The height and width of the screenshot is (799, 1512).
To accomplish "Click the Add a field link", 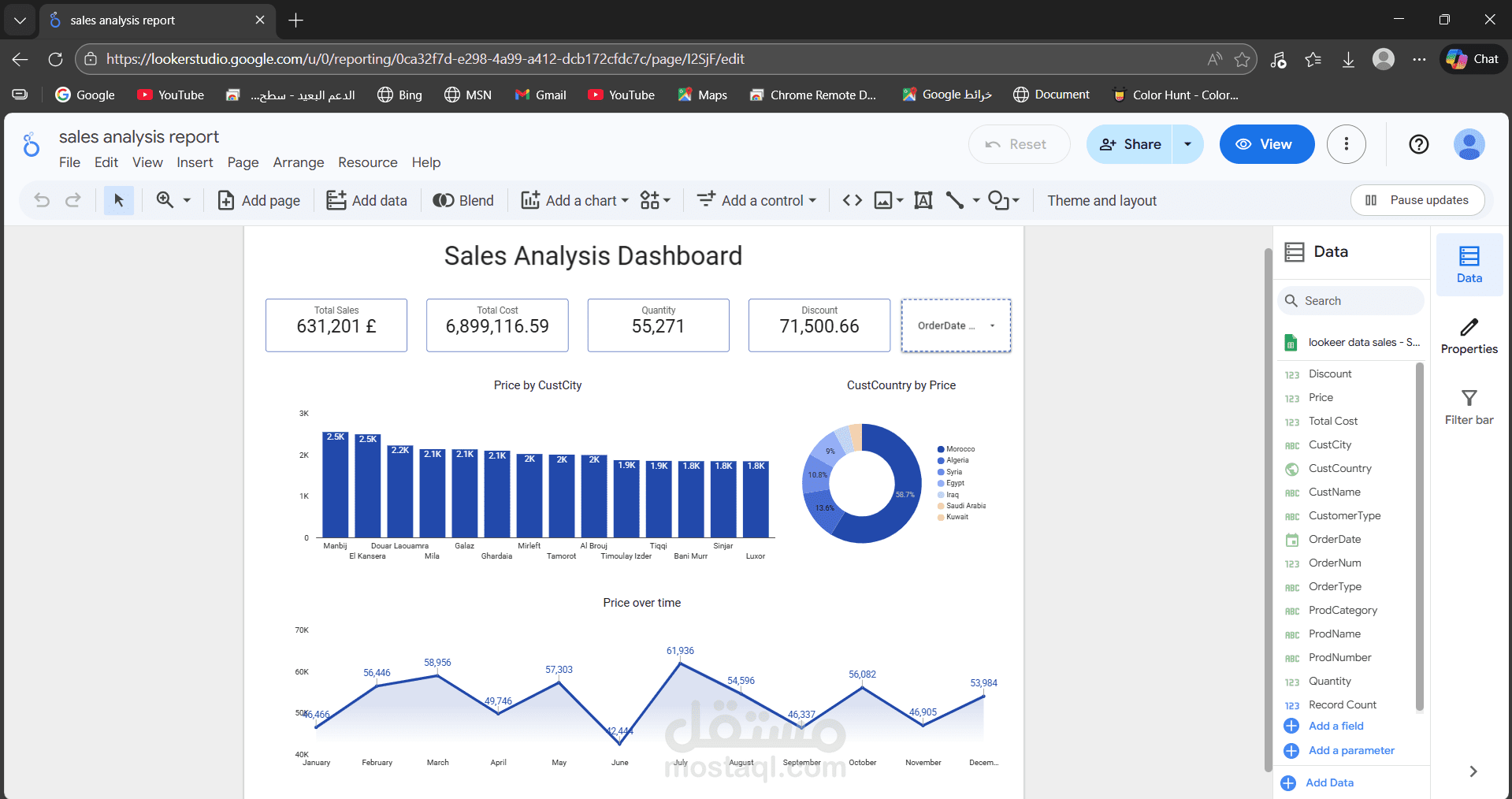I will point(1335,726).
